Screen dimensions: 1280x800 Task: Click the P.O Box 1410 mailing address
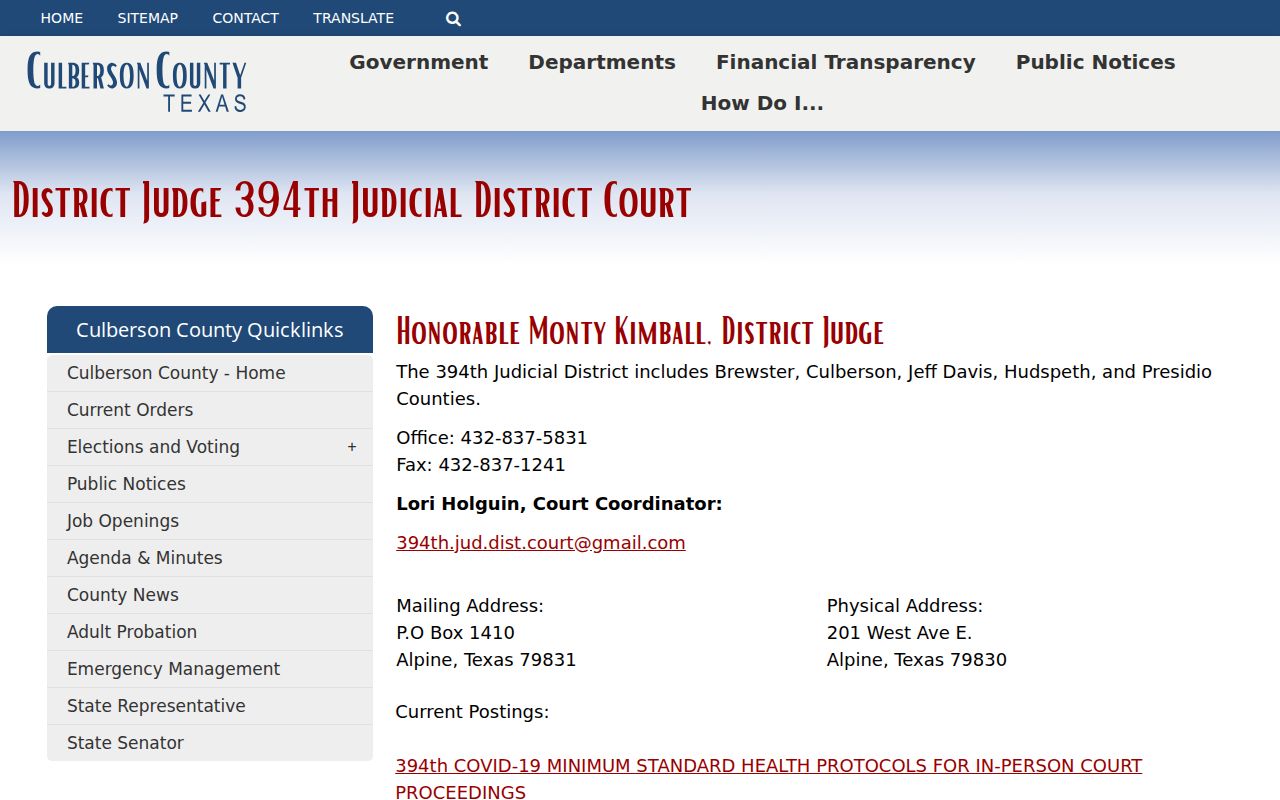[x=455, y=633]
